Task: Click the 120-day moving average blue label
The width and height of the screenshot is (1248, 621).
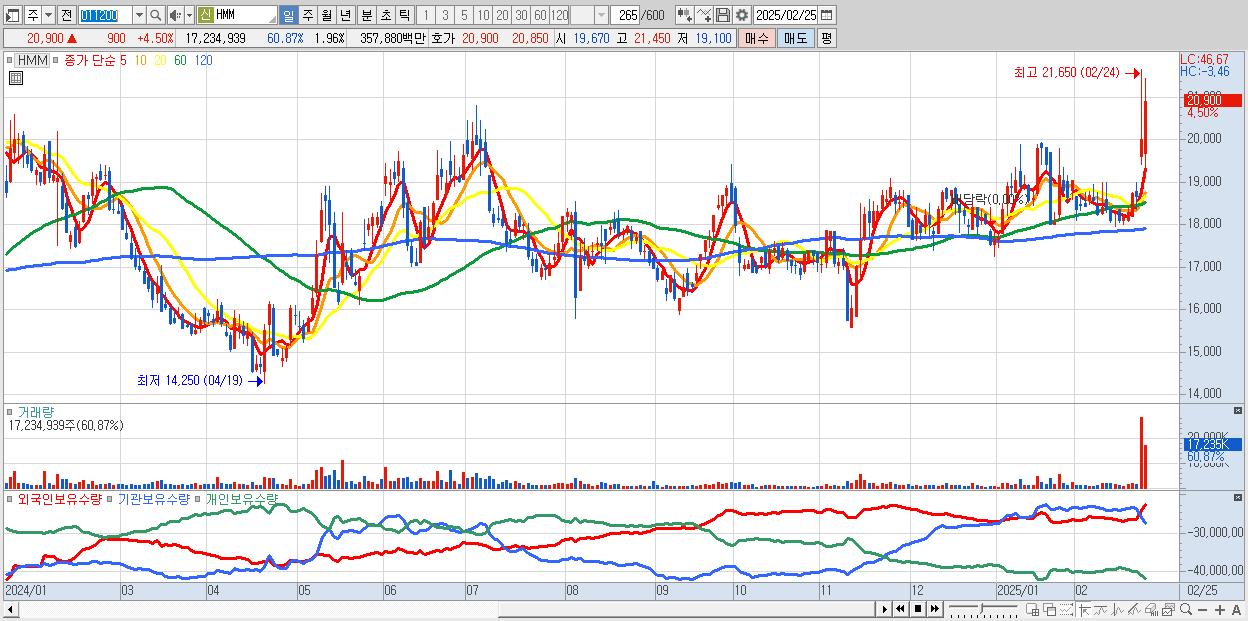Action: [203, 60]
